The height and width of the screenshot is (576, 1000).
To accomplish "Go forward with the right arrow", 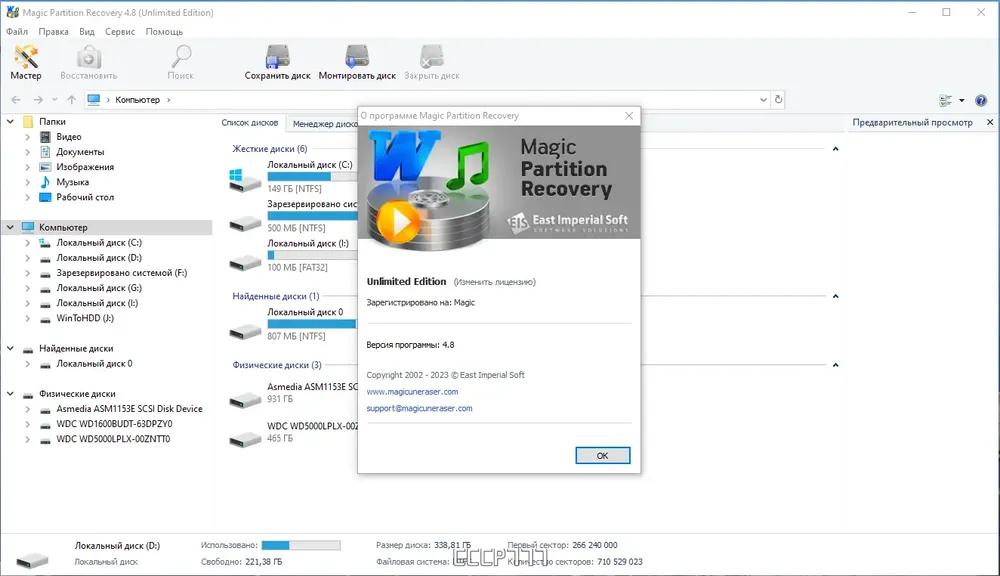I will click(x=38, y=100).
